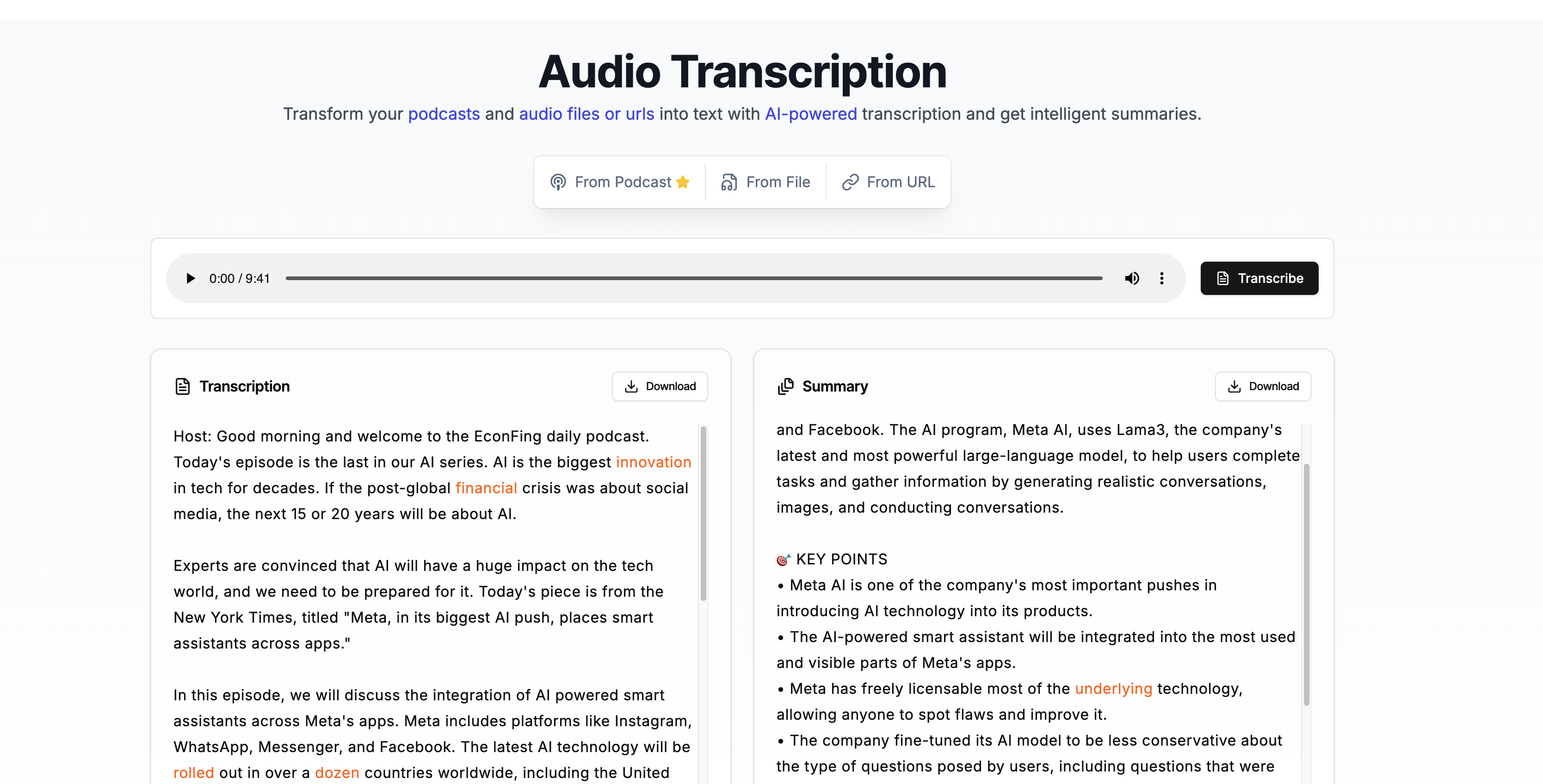Screen dimensions: 1543x784
Task: Mute the audio player volume
Action: (x=1131, y=278)
